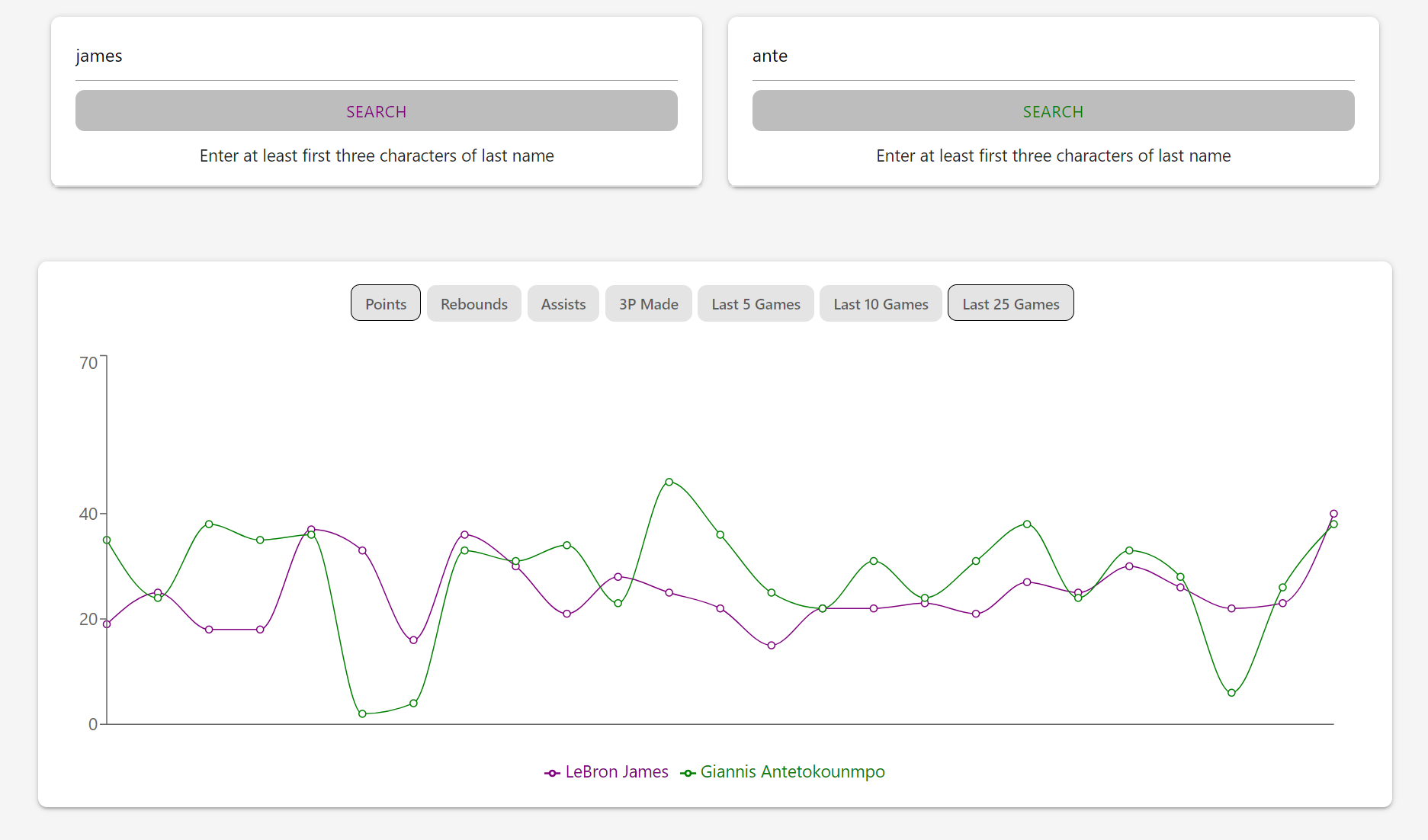Show Assists on the chart
This screenshot has height=840, width=1428.
[563, 303]
